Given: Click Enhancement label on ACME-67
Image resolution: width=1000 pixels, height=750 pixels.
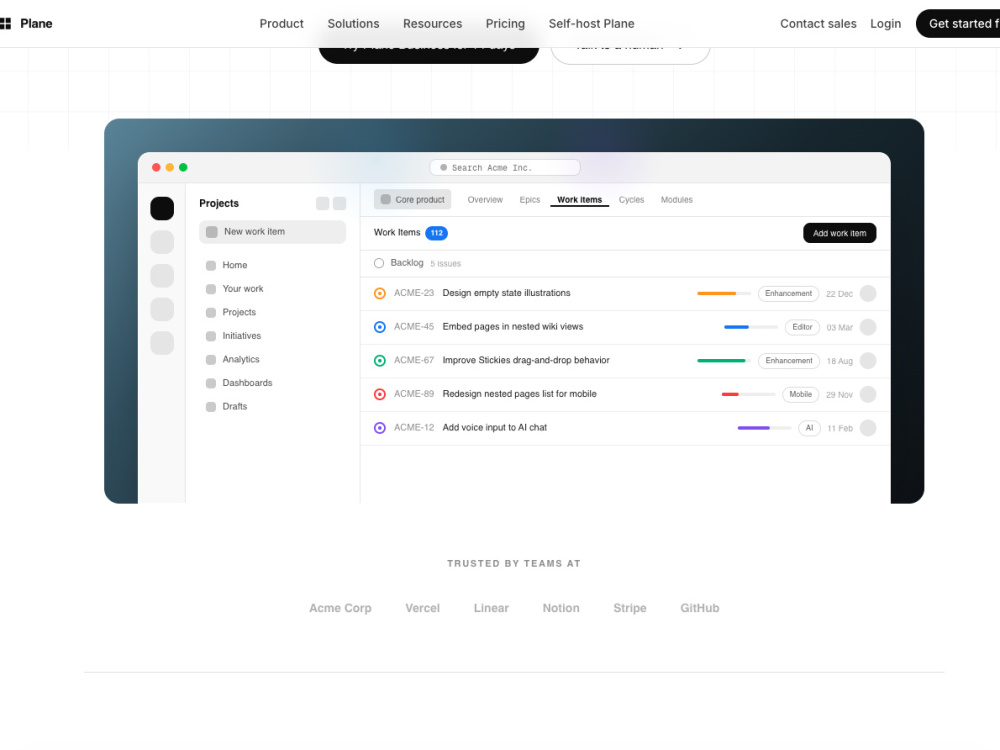Looking at the screenshot, I should click(x=789, y=361).
